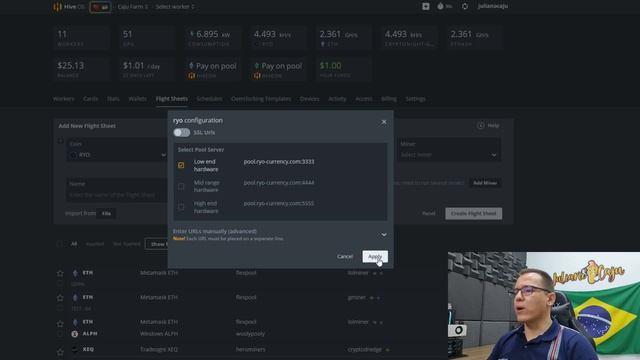
Task: Click the ALPH coin icon
Action: click(x=75, y=334)
